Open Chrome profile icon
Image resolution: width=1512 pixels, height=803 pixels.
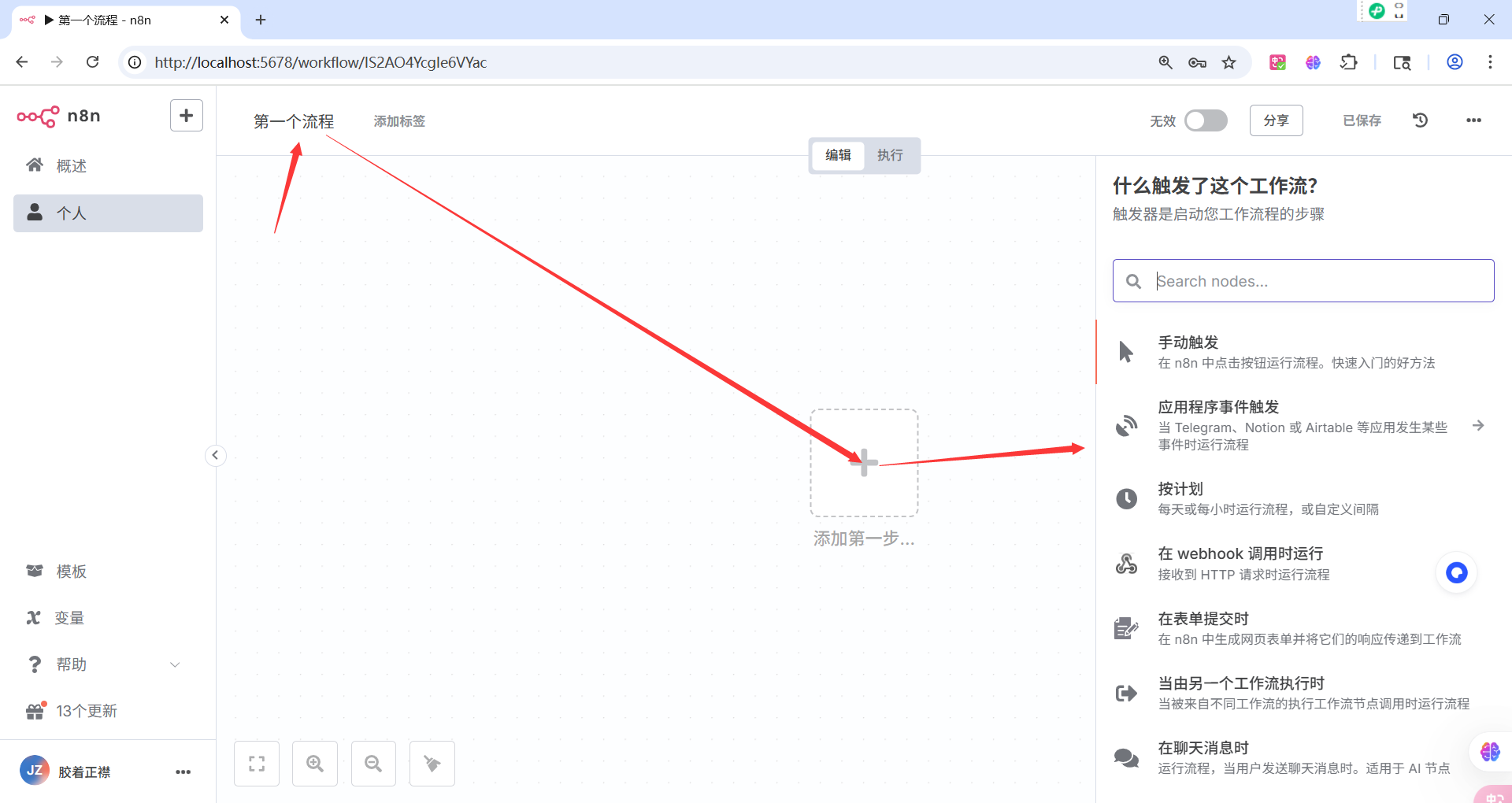coord(1455,62)
